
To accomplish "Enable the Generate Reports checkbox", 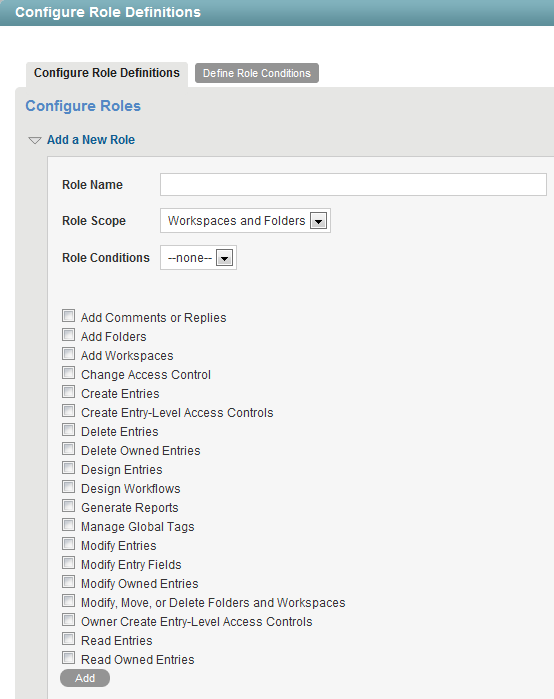I will (68, 506).
